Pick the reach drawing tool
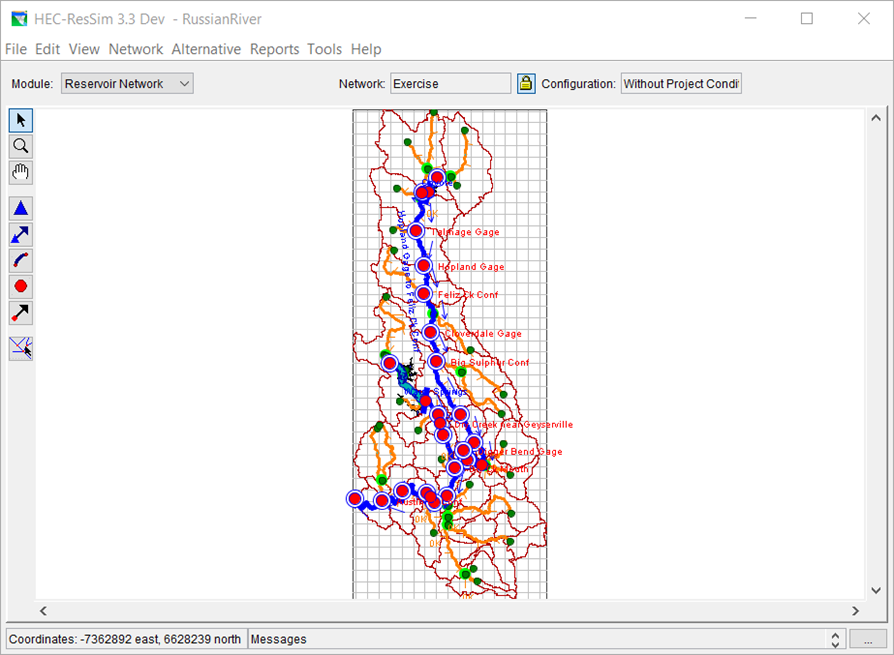Viewport: 894px width, 655px height. point(20,234)
